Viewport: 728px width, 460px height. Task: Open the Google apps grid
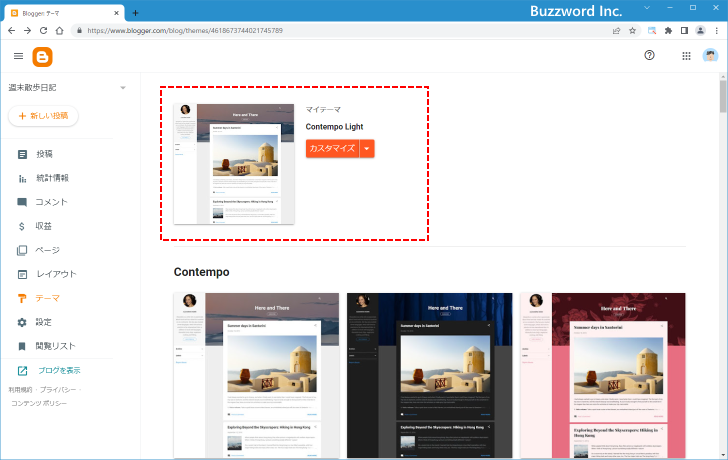pyautogui.click(x=686, y=56)
